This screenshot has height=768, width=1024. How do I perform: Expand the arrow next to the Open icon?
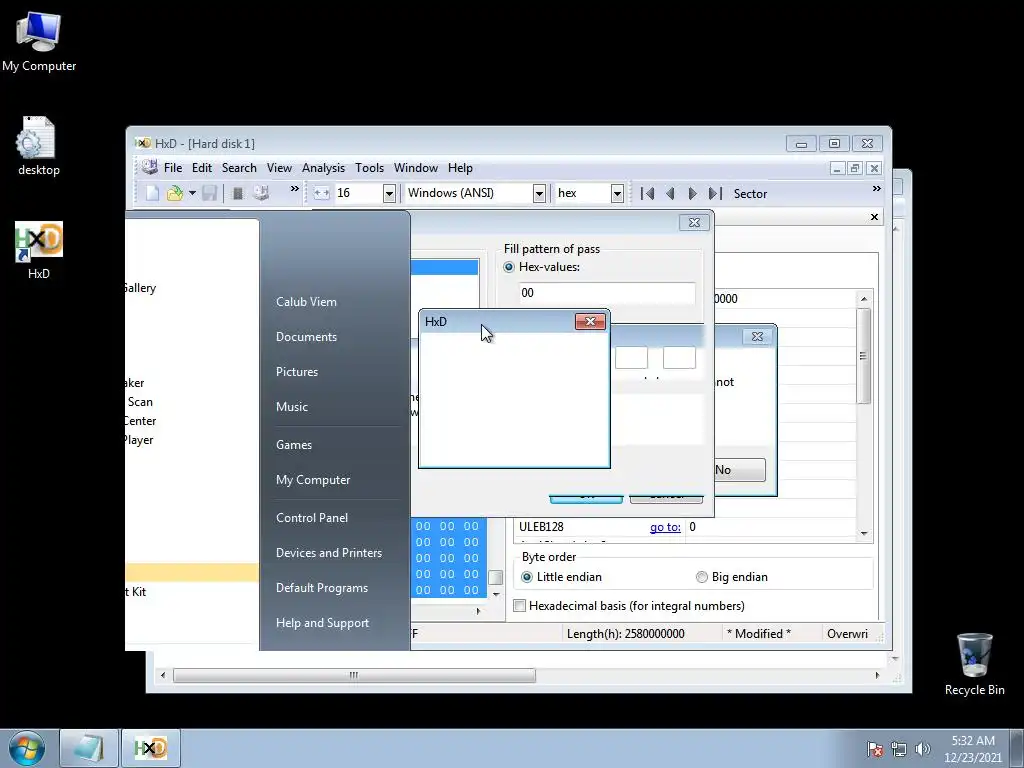(192, 193)
